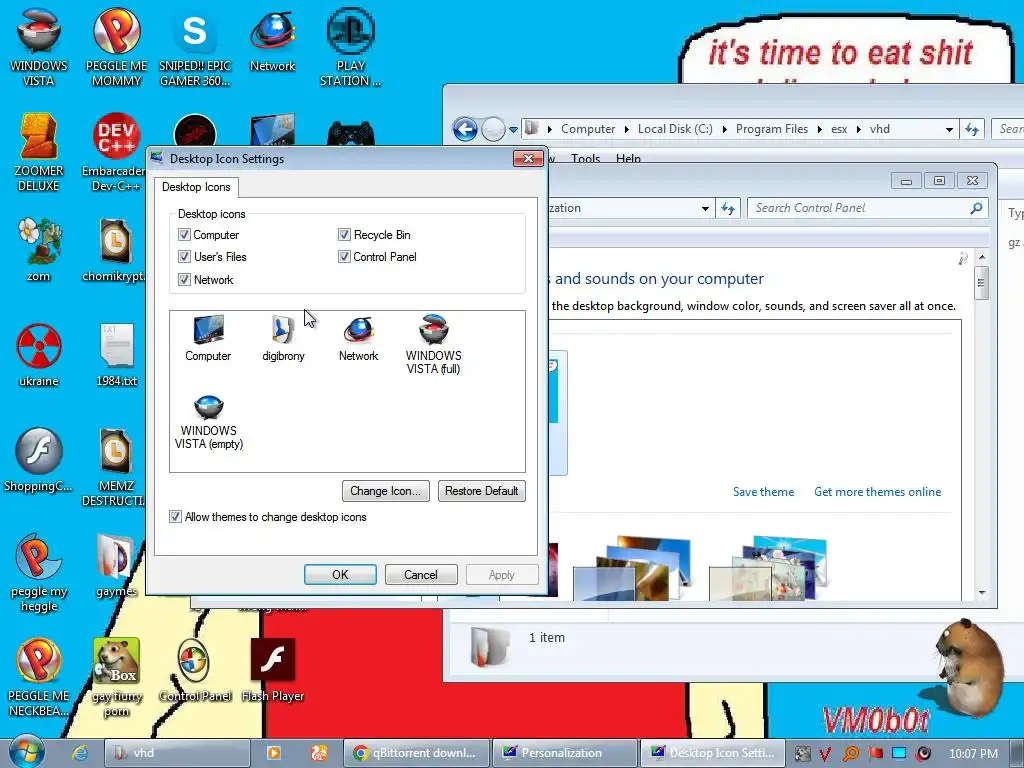Image resolution: width=1024 pixels, height=768 pixels.
Task: Expand the arrow after Local Disk (C:) in breadcrumb
Action: [x=724, y=129]
